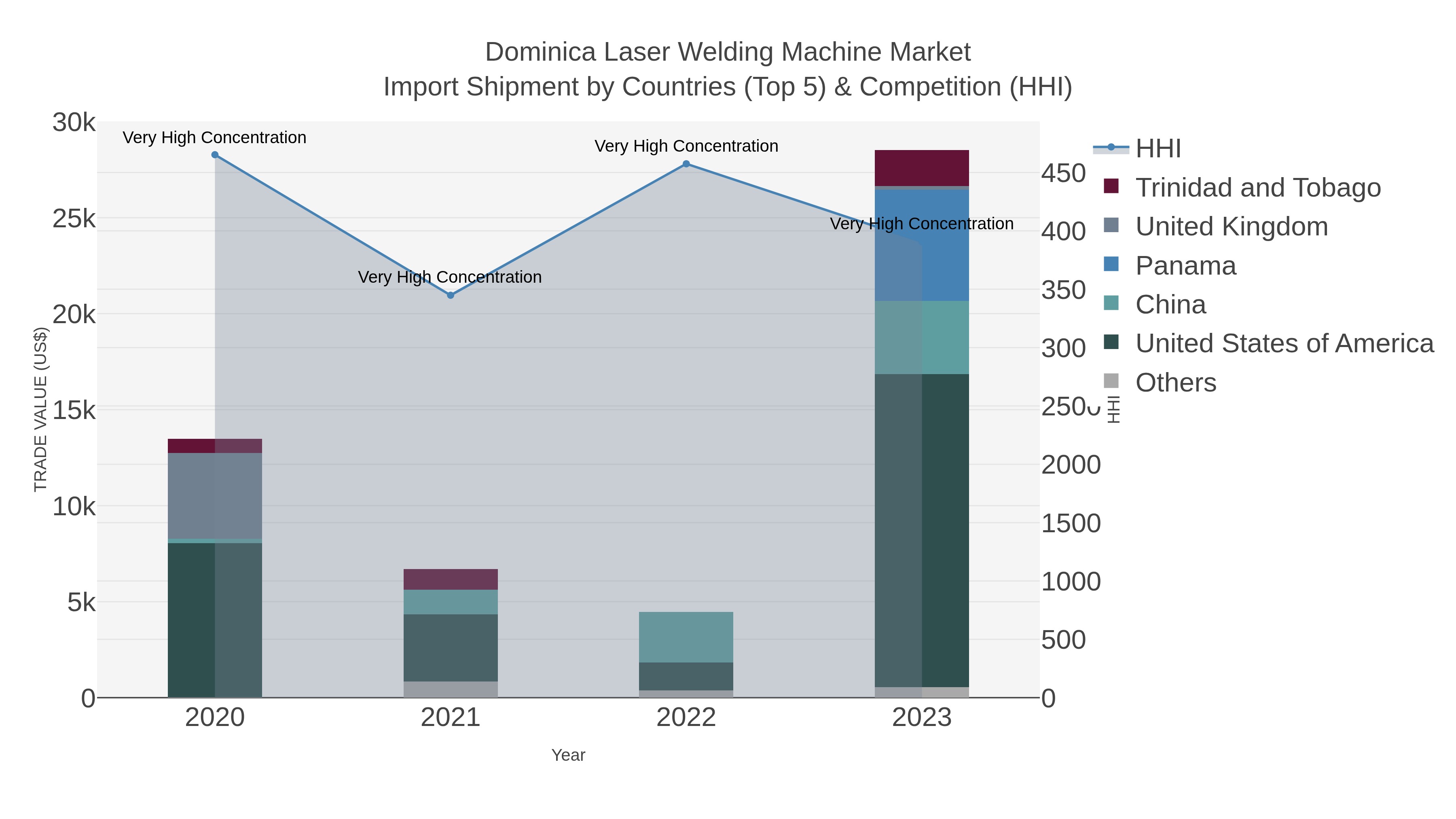
Task: Toggle United Kingdom legend entry
Action: click(x=1215, y=226)
